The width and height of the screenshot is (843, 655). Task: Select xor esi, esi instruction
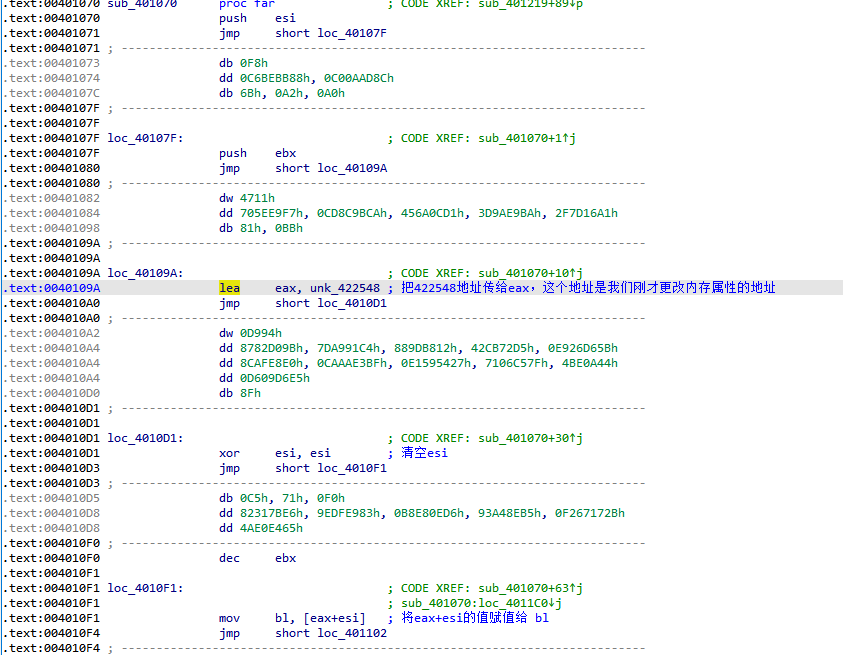[x=275, y=453]
